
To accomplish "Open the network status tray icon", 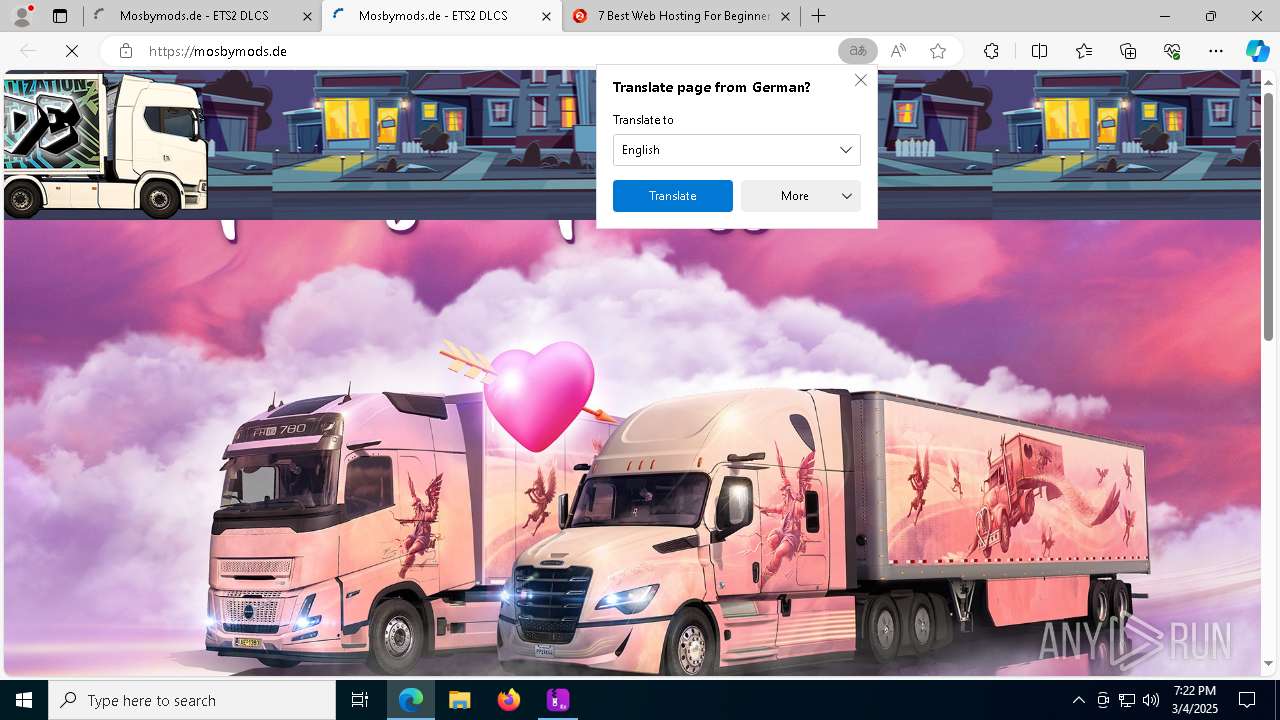I will pos(1127,700).
